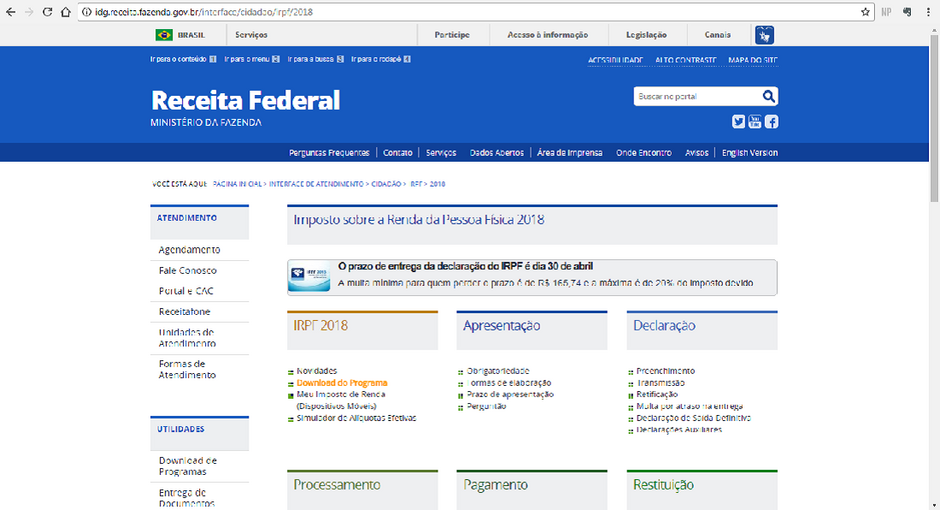Screen dimensions: 940x510
Task: Select the English Version menu item
Action: tap(749, 153)
